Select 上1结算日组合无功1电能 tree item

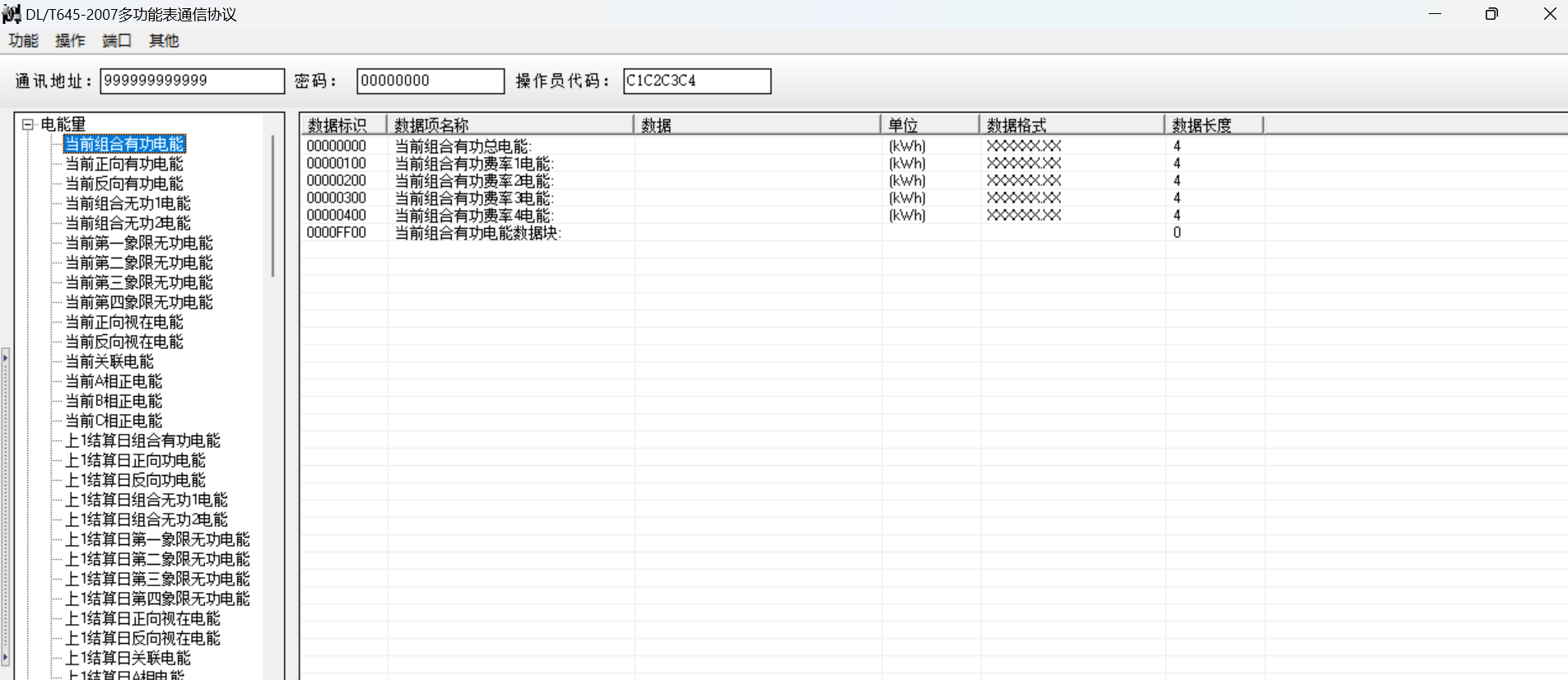point(147,500)
